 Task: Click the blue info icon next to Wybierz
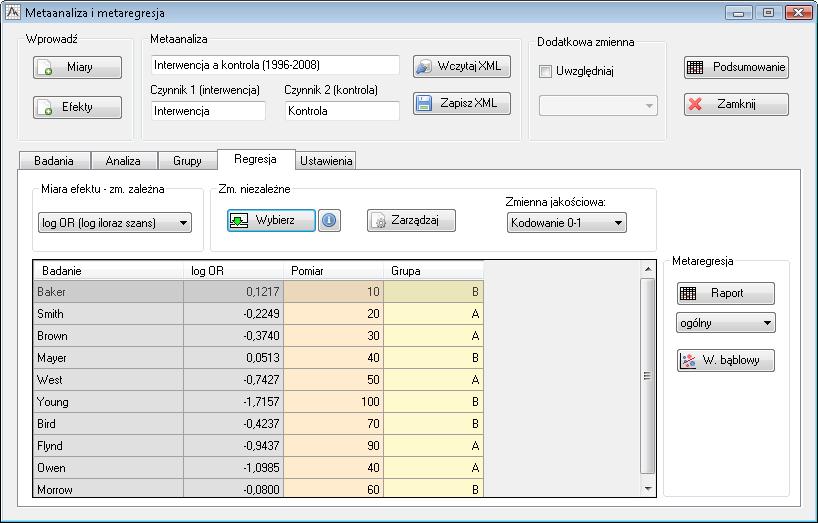click(329, 220)
